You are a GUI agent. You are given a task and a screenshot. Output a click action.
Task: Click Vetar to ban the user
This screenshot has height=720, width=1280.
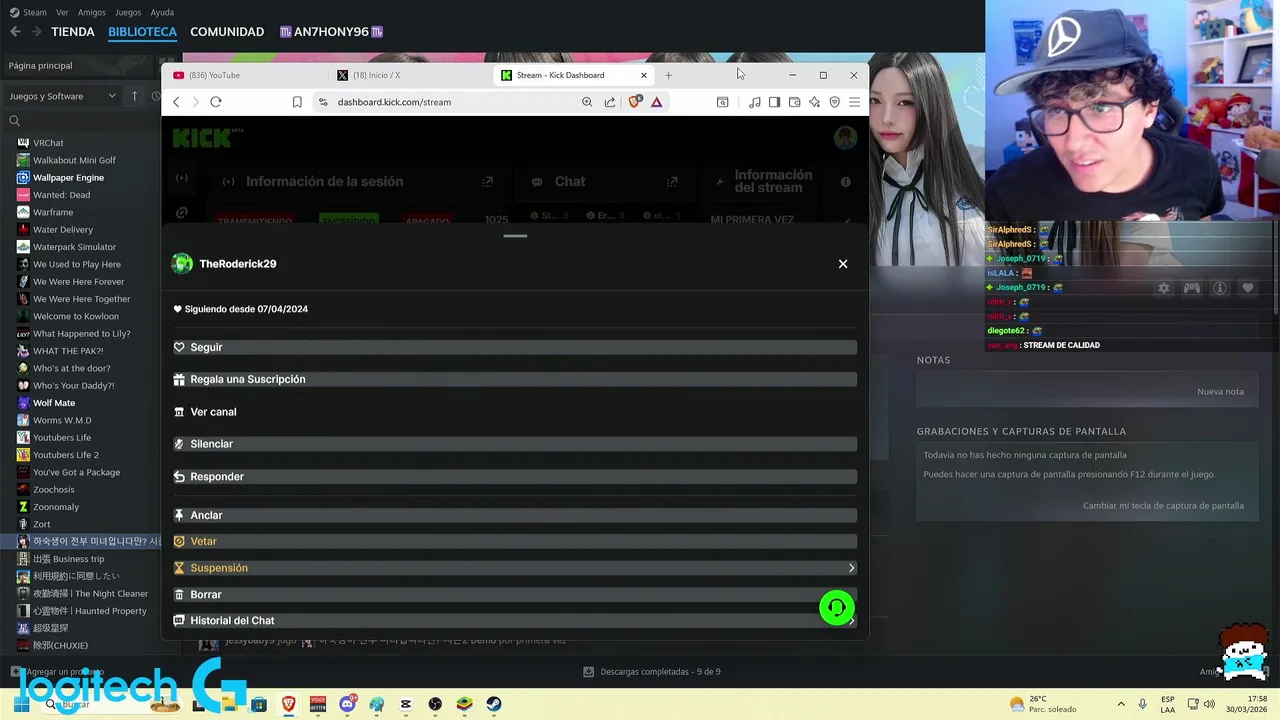pyautogui.click(x=515, y=541)
